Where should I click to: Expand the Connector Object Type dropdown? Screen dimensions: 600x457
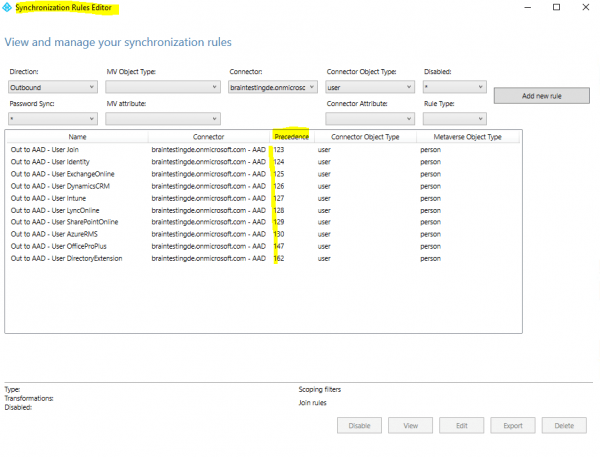[367, 87]
